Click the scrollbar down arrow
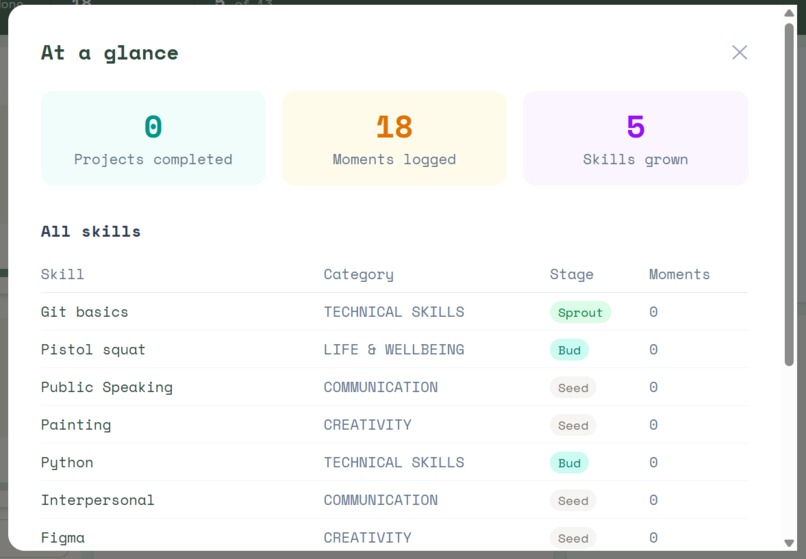806x559 pixels. click(789, 543)
